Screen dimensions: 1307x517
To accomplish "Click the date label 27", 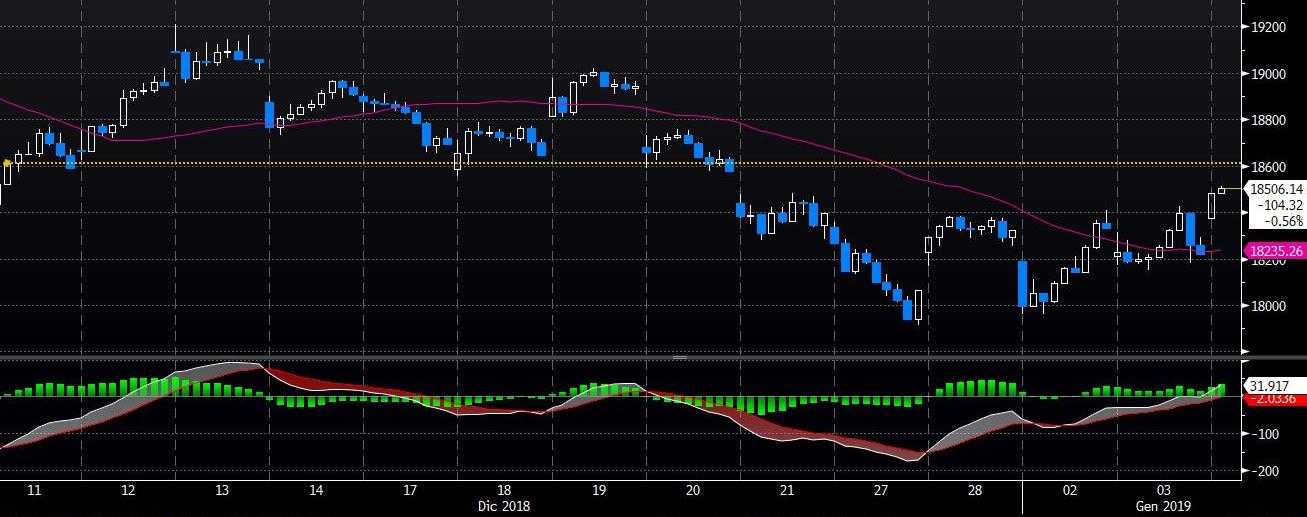I will (882, 491).
